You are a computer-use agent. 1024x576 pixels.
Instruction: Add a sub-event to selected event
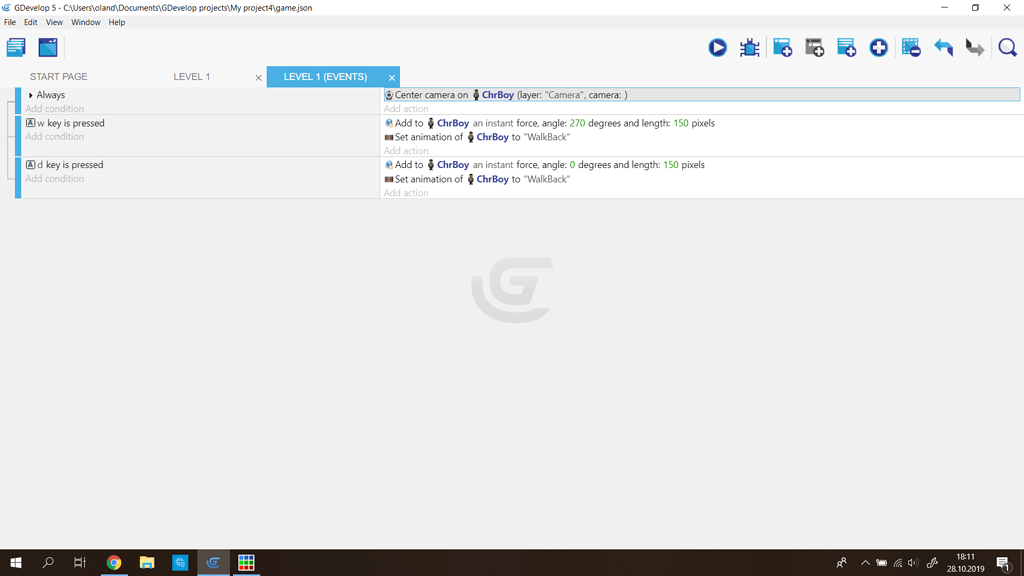point(814,48)
